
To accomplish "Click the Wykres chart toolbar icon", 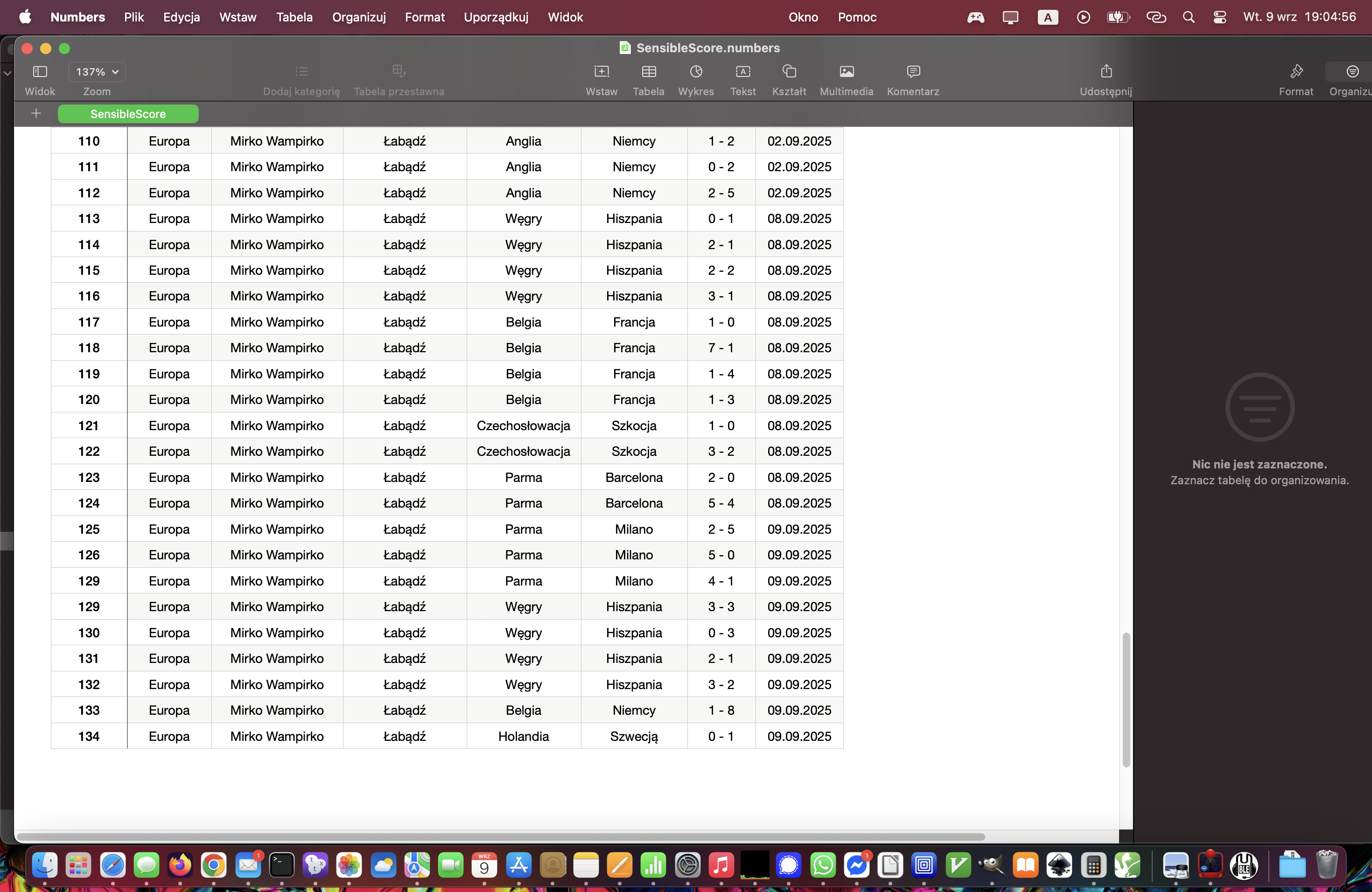I will tap(696, 71).
